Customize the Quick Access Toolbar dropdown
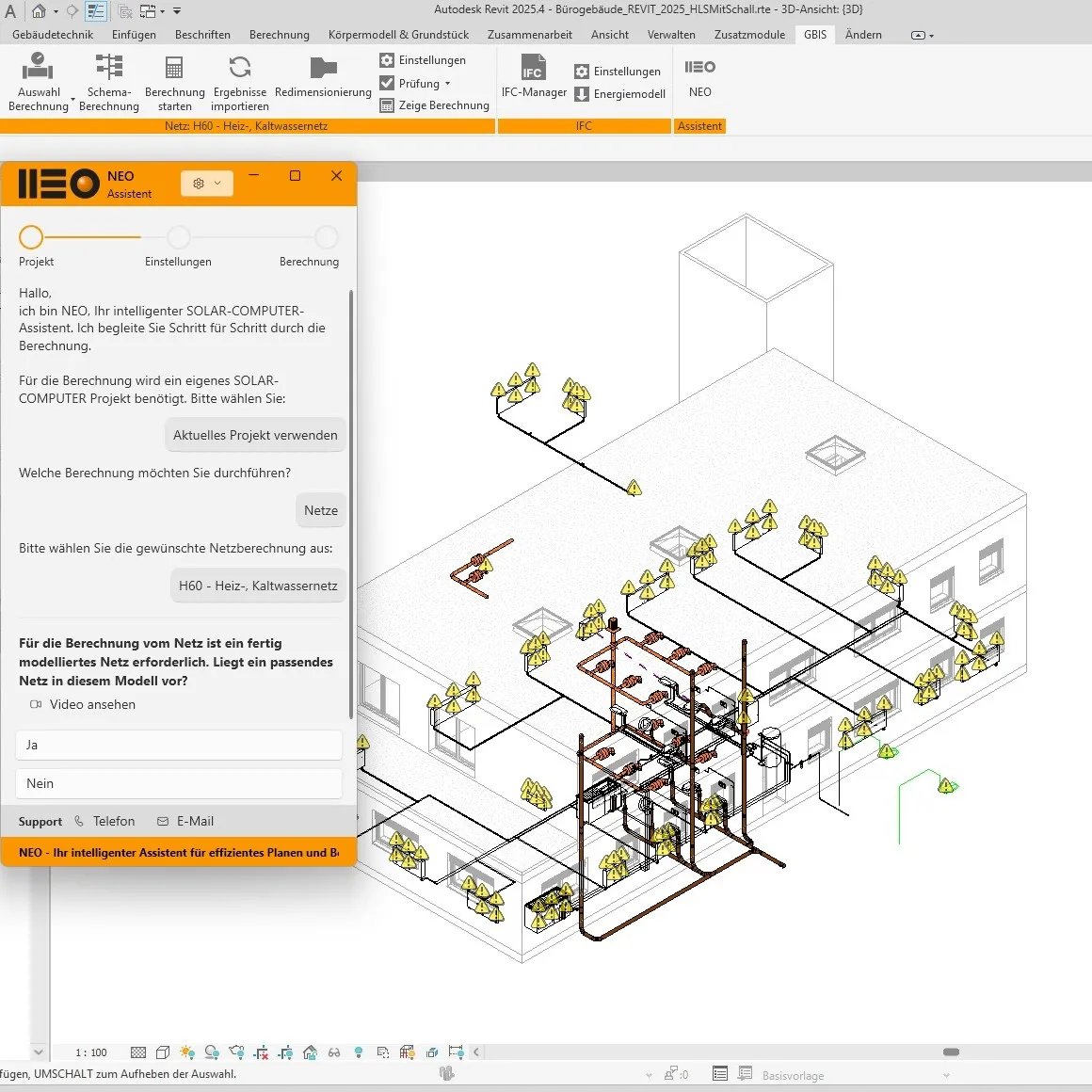Image resolution: width=1092 pixels, height=1092 pixels. pos(177,11)
